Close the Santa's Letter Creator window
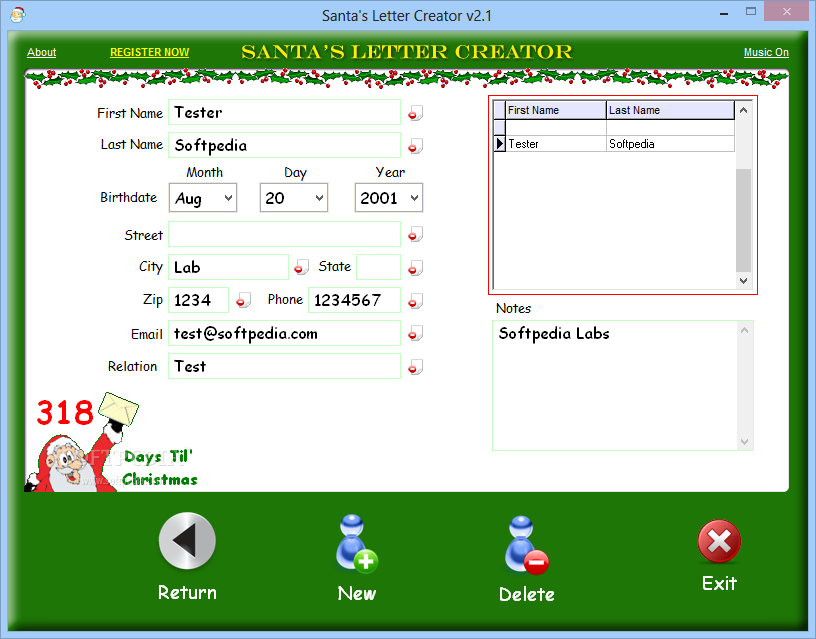 pos(787,12)
